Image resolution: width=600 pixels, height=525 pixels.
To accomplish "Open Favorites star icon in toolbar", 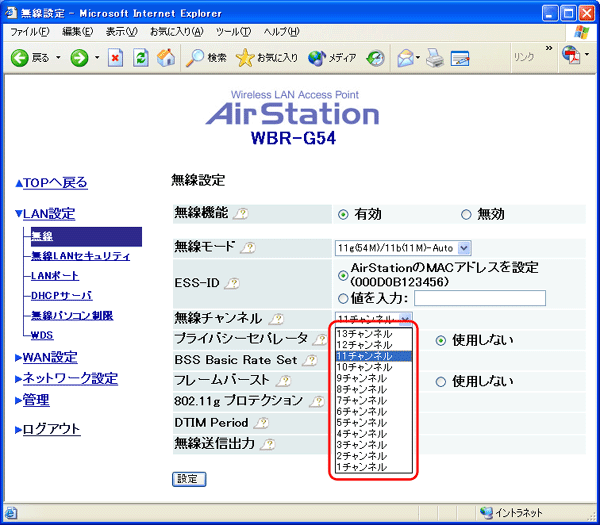I will click(245, 58).
